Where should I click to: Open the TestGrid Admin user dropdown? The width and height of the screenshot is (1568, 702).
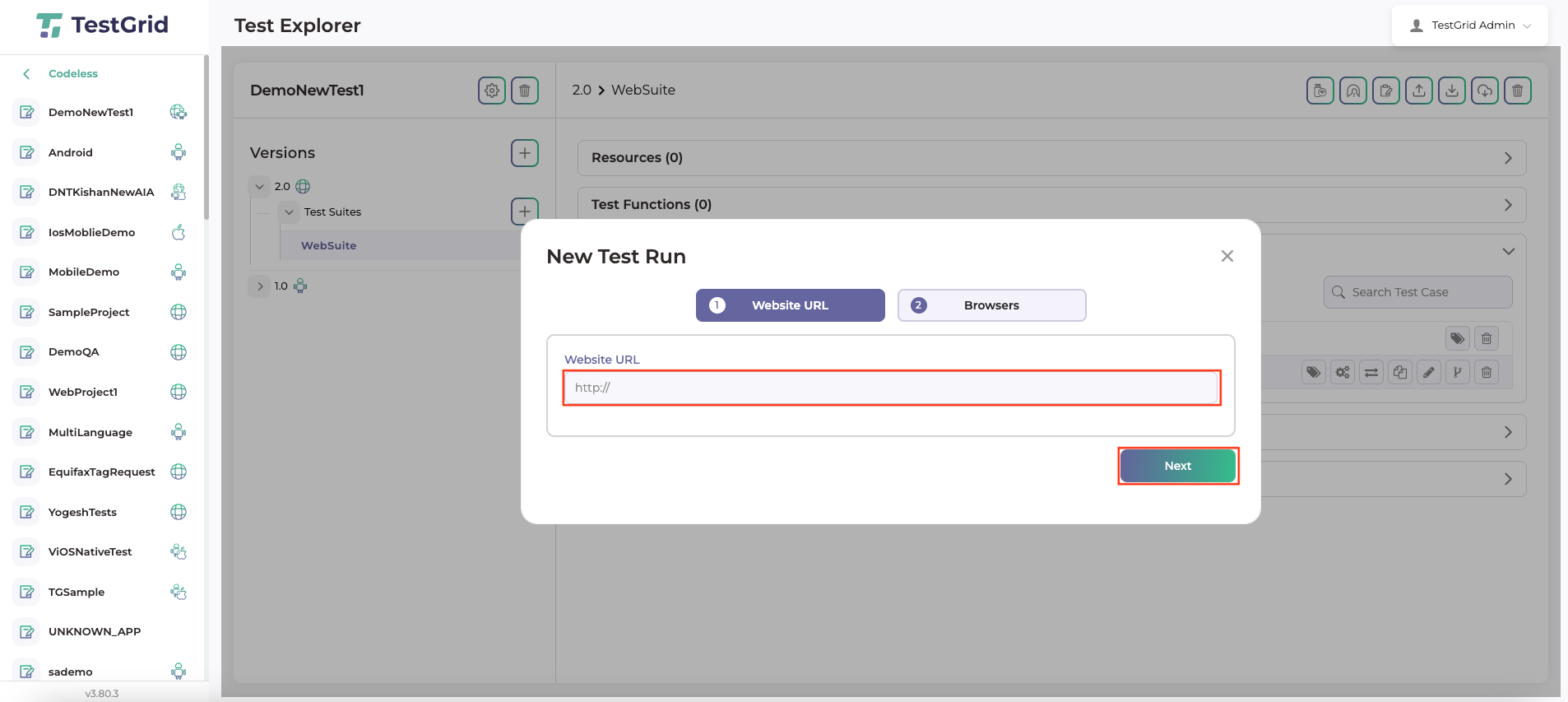click(1470, 26)
